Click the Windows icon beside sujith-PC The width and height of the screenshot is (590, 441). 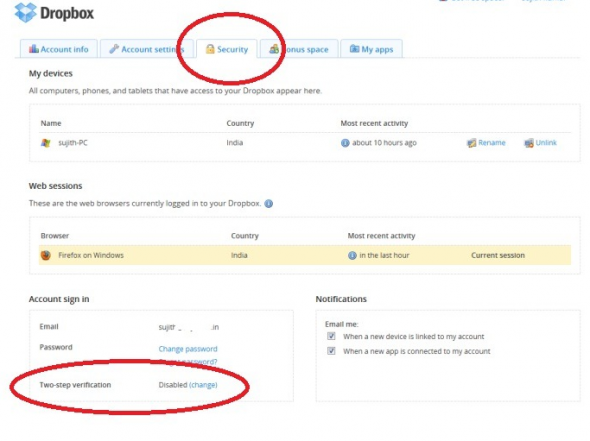click(46, 143)
